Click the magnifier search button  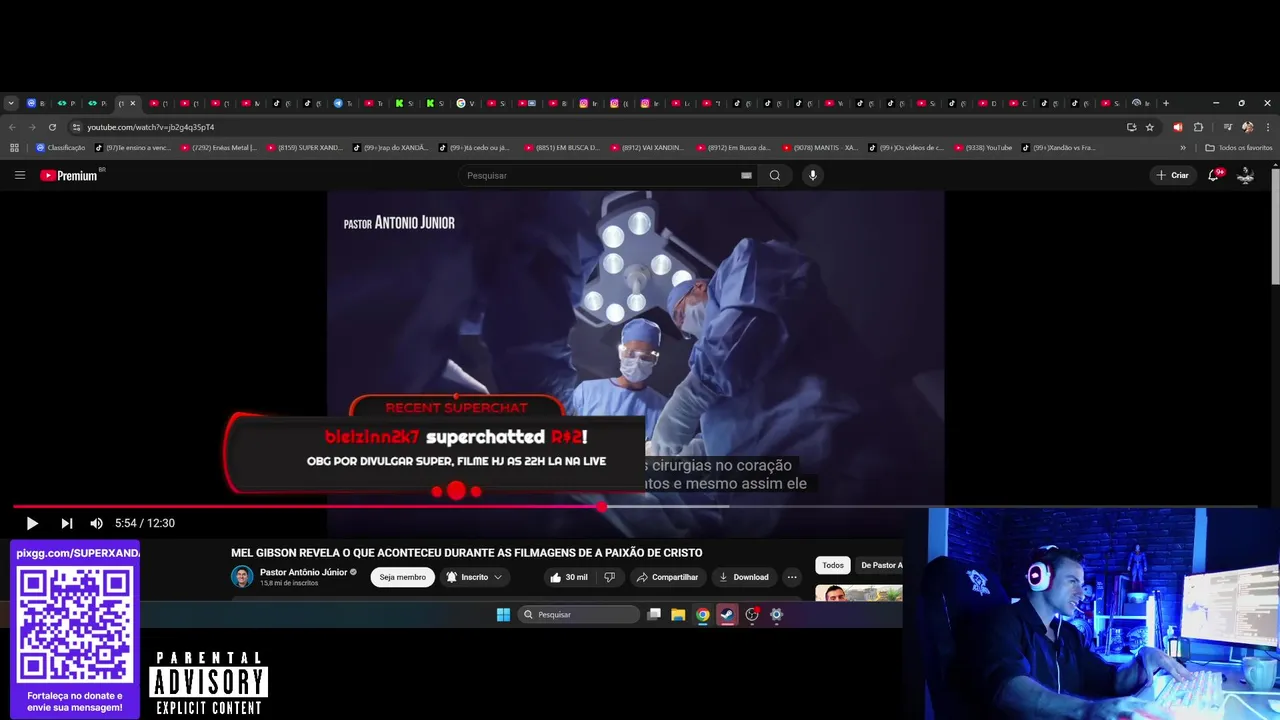click(x=775, y=175)
